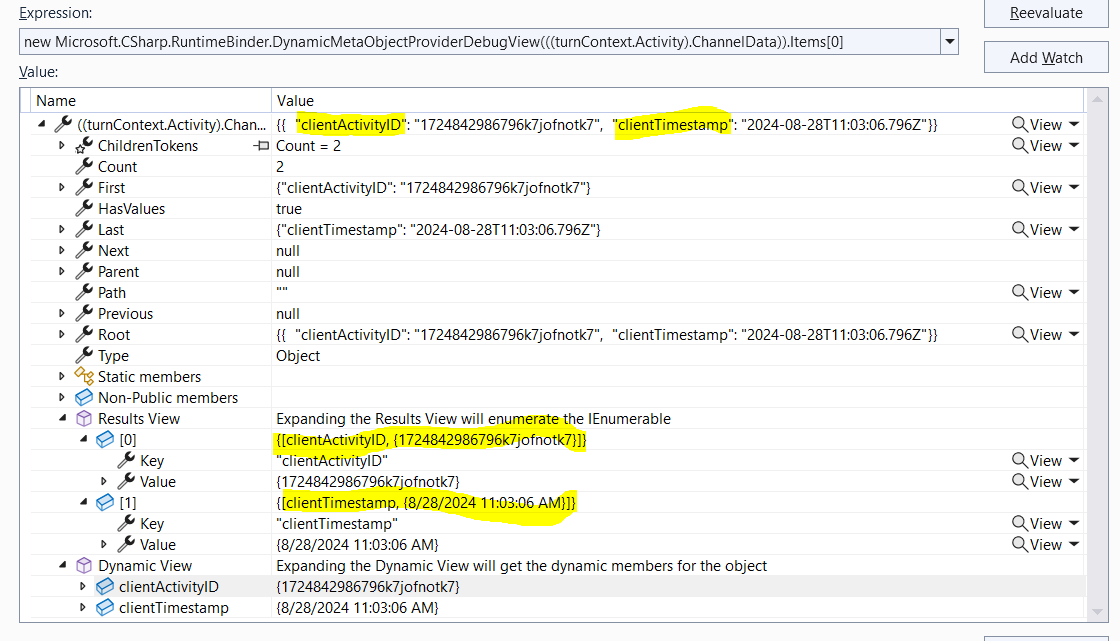
Task: Toggle the pin on the ChildrenTokens value
Action: (x=261, y=145)
